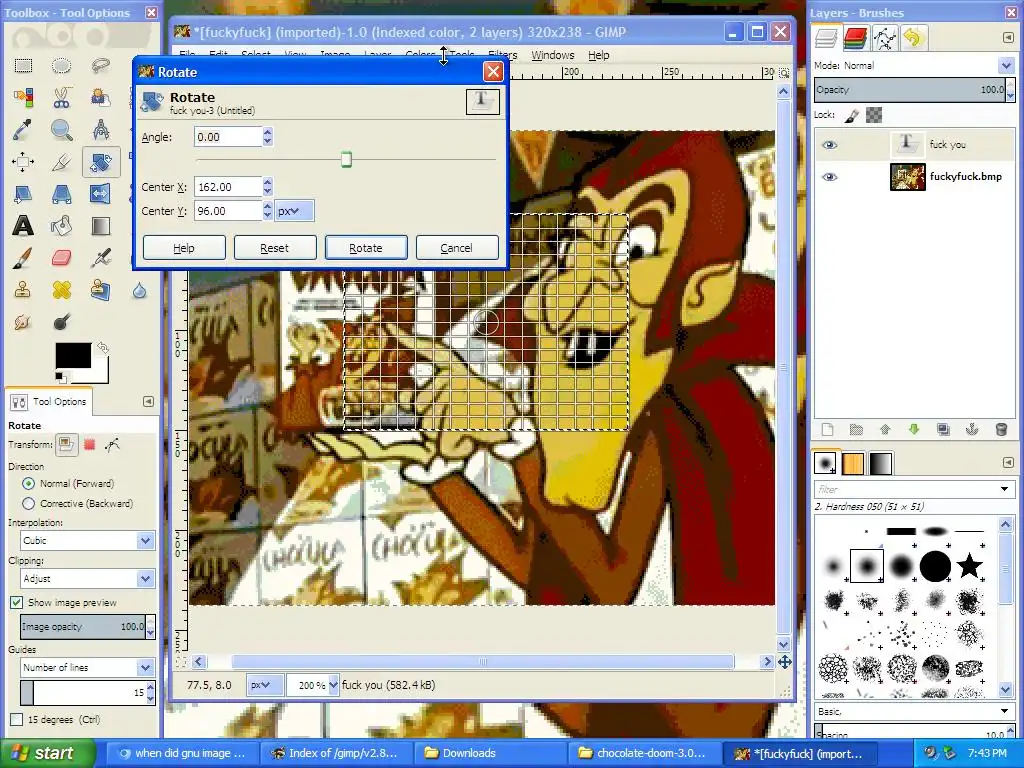Select the Rectangle Select tool
The height and width of the screenshot is (768, 1024).
24,65
